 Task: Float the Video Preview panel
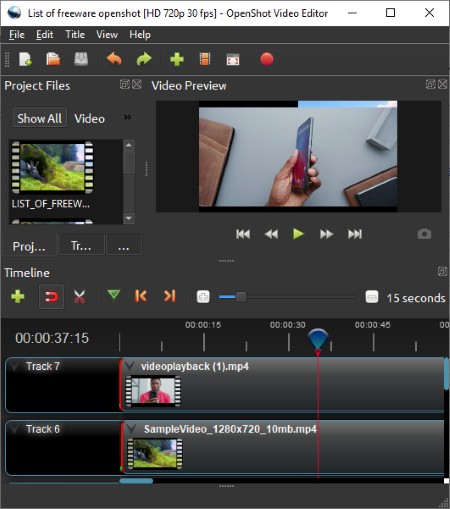pos(431,84)
